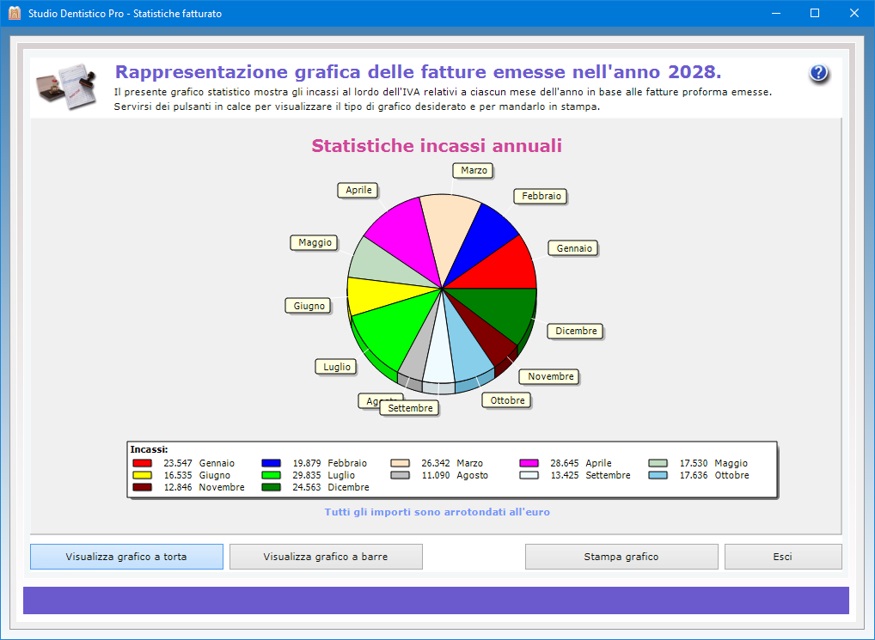The height and width of the screenshot is (640, 875).
Task: Click the bright green Luglio legend swatch
Action: click(271, 475)
